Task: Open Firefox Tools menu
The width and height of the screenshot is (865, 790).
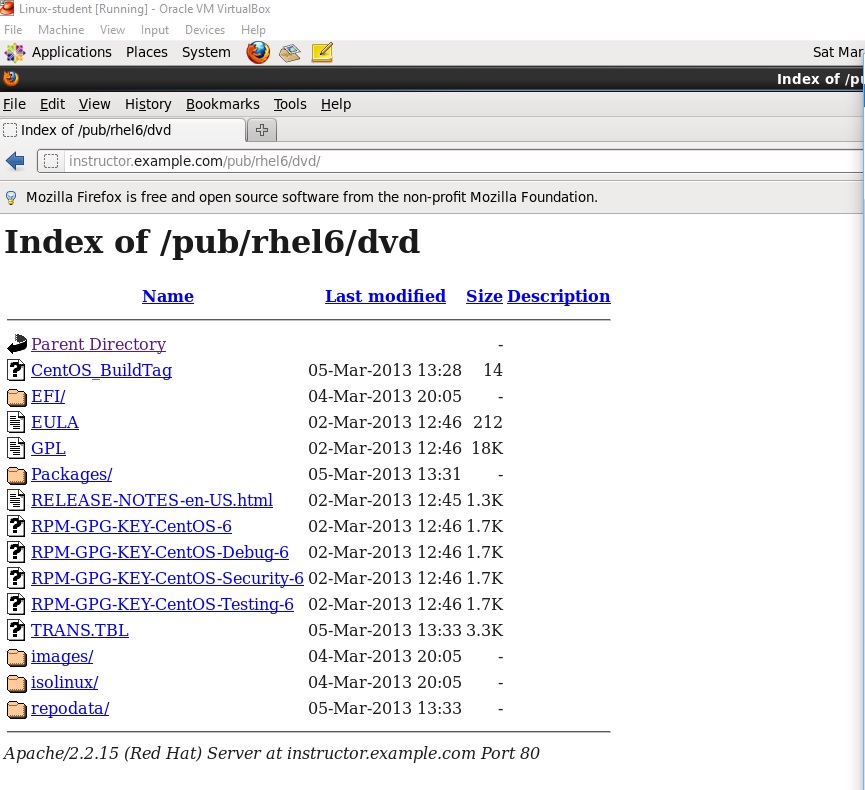Action: point(290,104)
